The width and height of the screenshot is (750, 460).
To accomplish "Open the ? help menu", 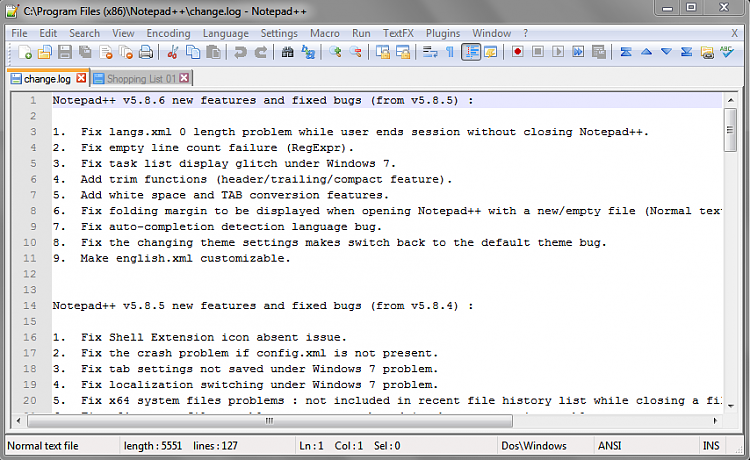I will tap(525, 33).
